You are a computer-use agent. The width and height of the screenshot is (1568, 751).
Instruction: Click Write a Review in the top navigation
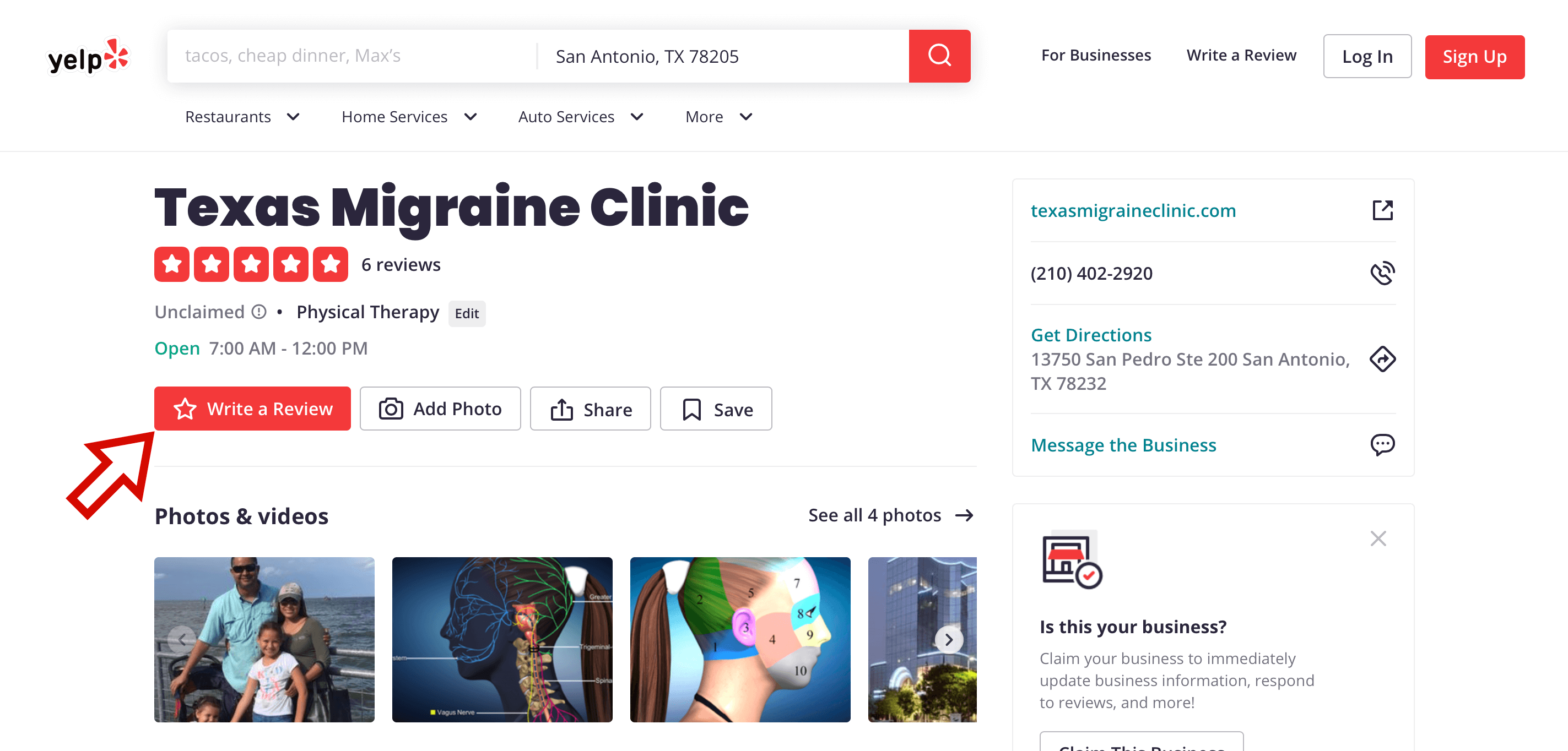(x=1241, y=56)
